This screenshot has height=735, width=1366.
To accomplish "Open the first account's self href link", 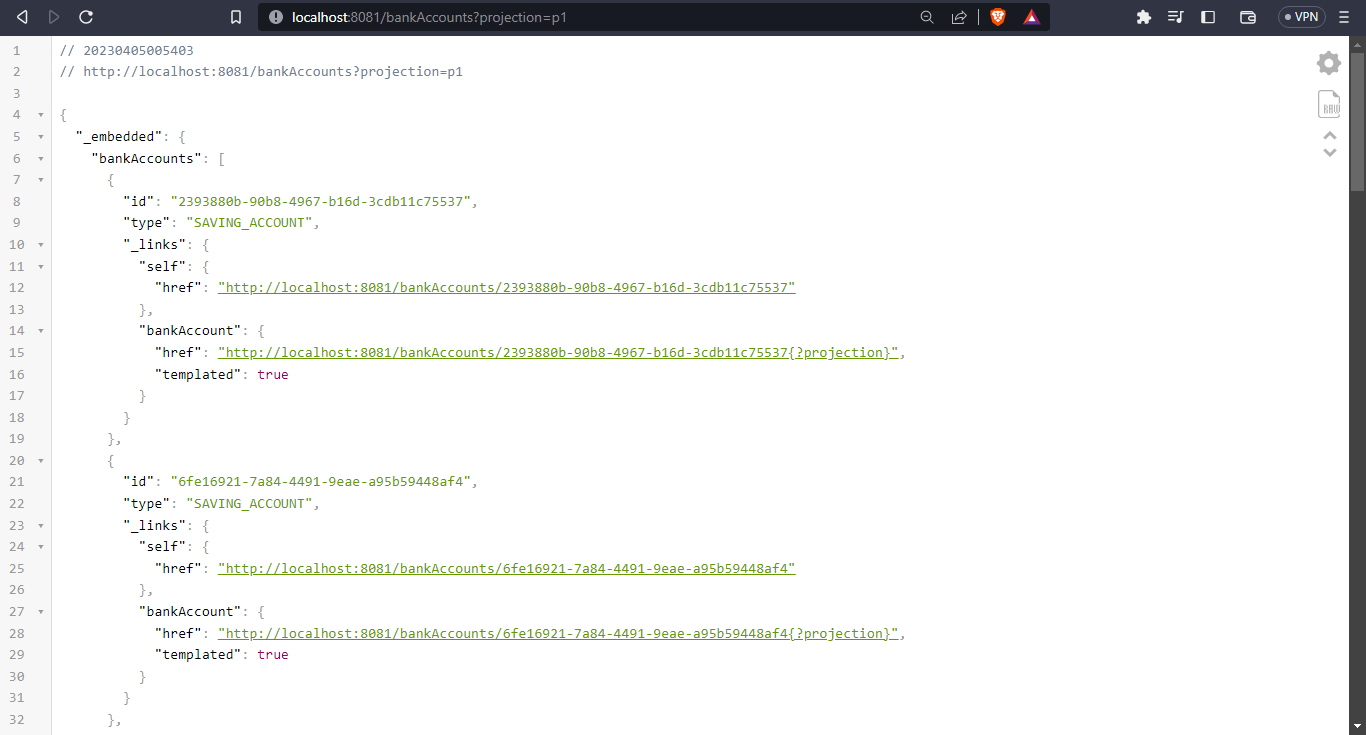I will click(506, 287).
